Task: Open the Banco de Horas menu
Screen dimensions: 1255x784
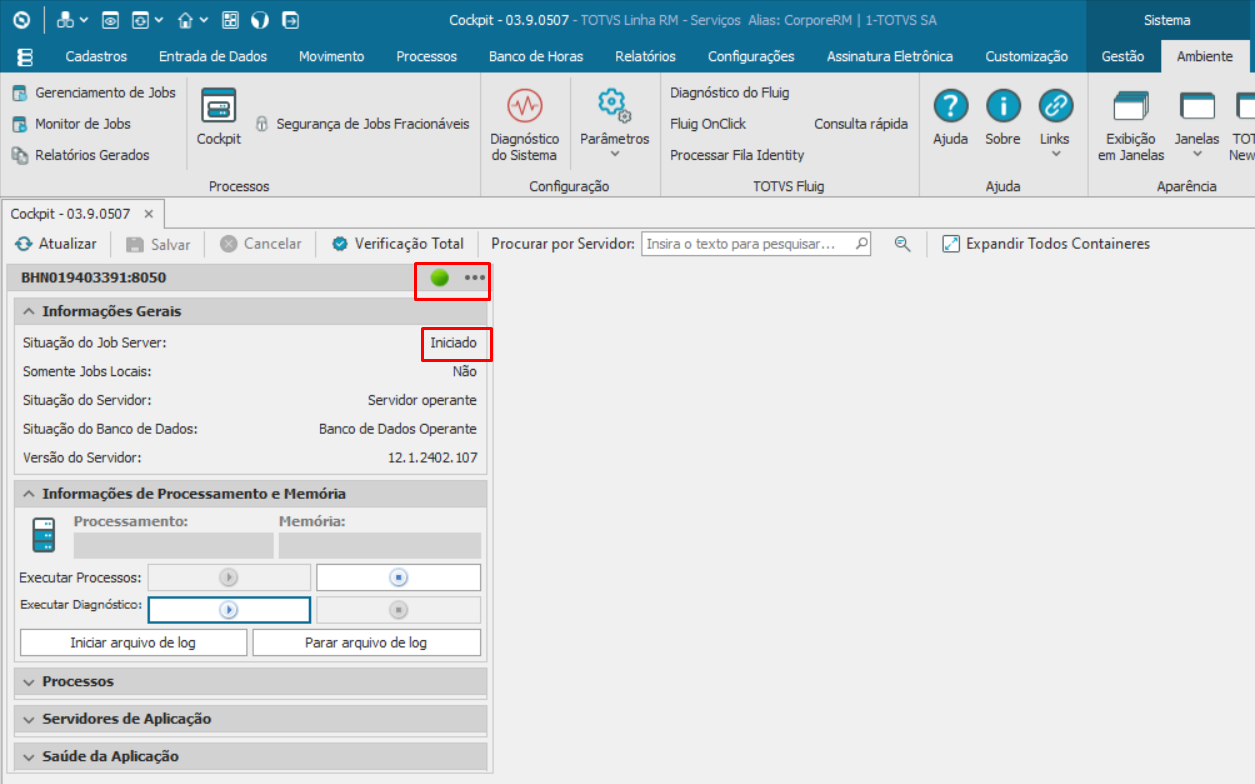Action: point(536,56)
